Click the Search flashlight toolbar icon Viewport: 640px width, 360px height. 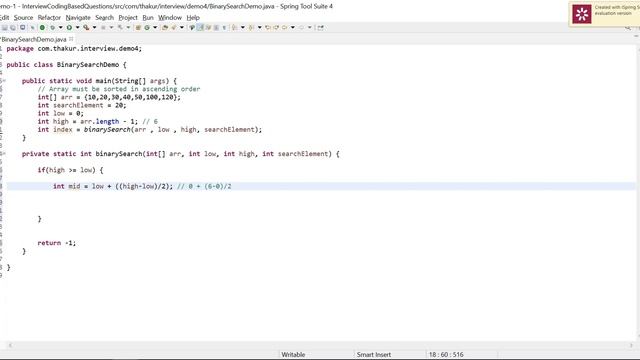point(191,27)
